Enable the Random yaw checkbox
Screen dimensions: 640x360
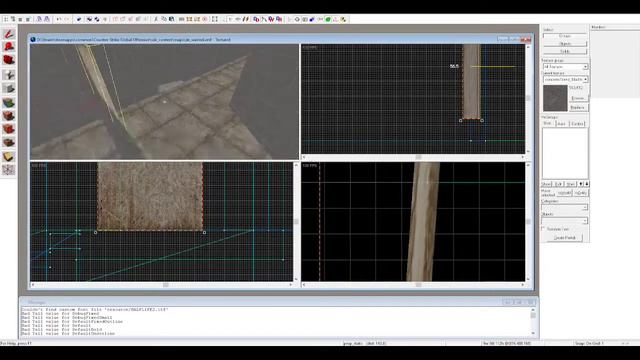[x=544, y=229]
